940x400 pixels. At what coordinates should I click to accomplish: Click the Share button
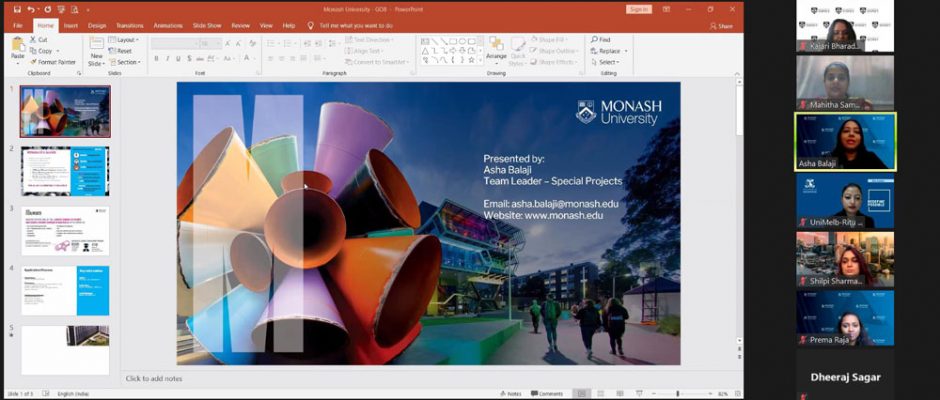click(x=722, y=26)
